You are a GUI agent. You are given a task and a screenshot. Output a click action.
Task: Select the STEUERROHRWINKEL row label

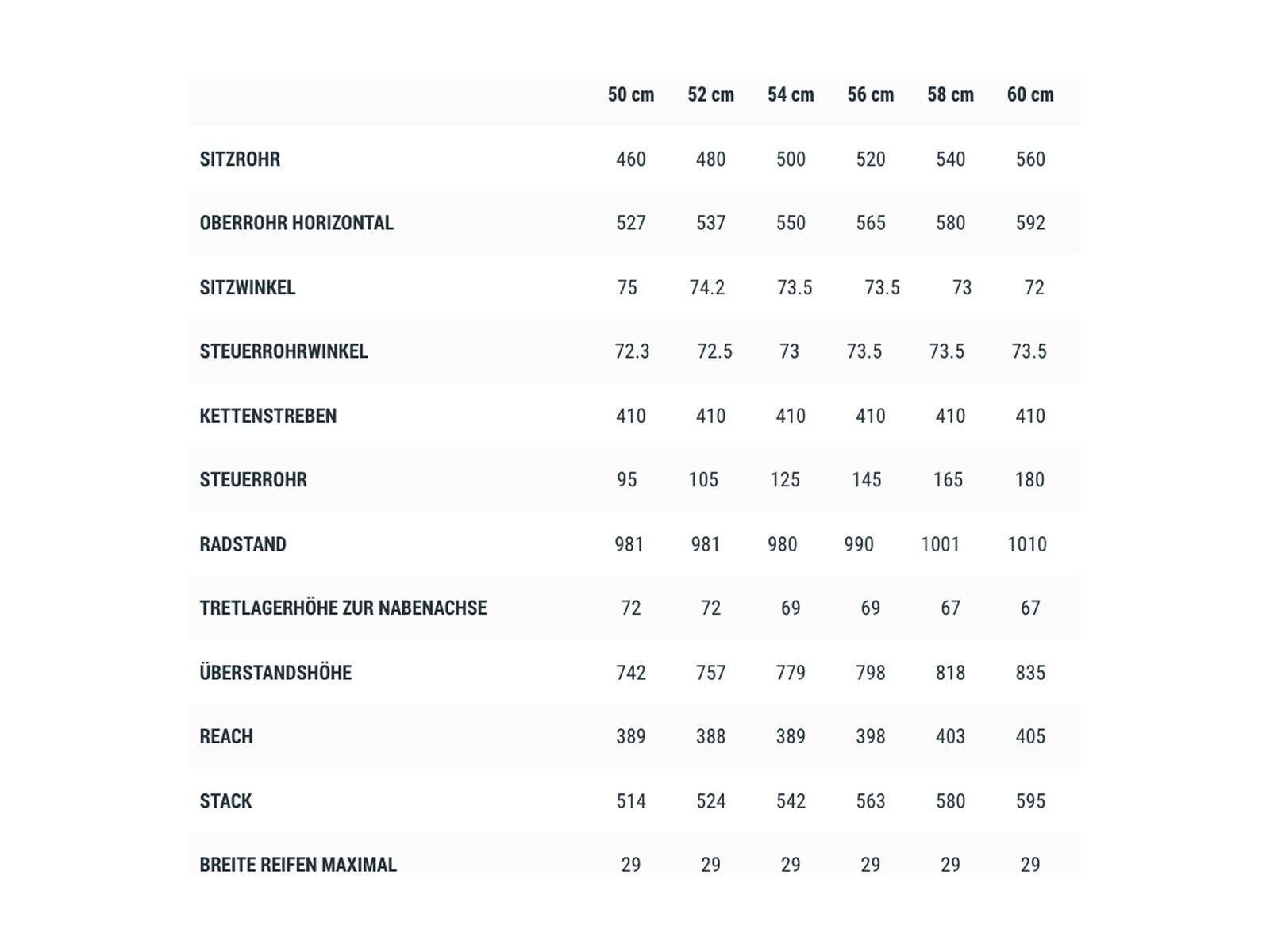283,351
